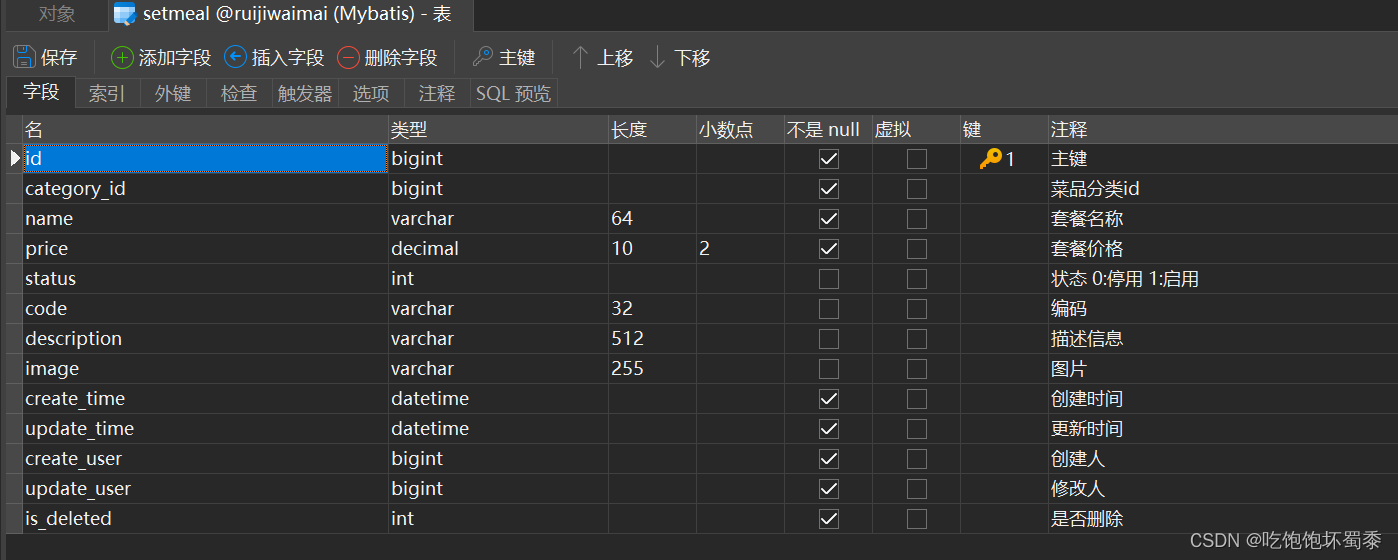Viewport: 1398px width, 560px height.
Task: Click the Move Down (下移) arrow
Action: [657, 57]
